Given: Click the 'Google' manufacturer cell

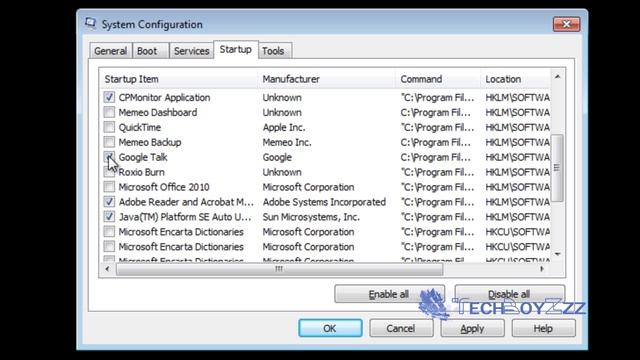Looking at the screenshot, I should pos(277,157).
